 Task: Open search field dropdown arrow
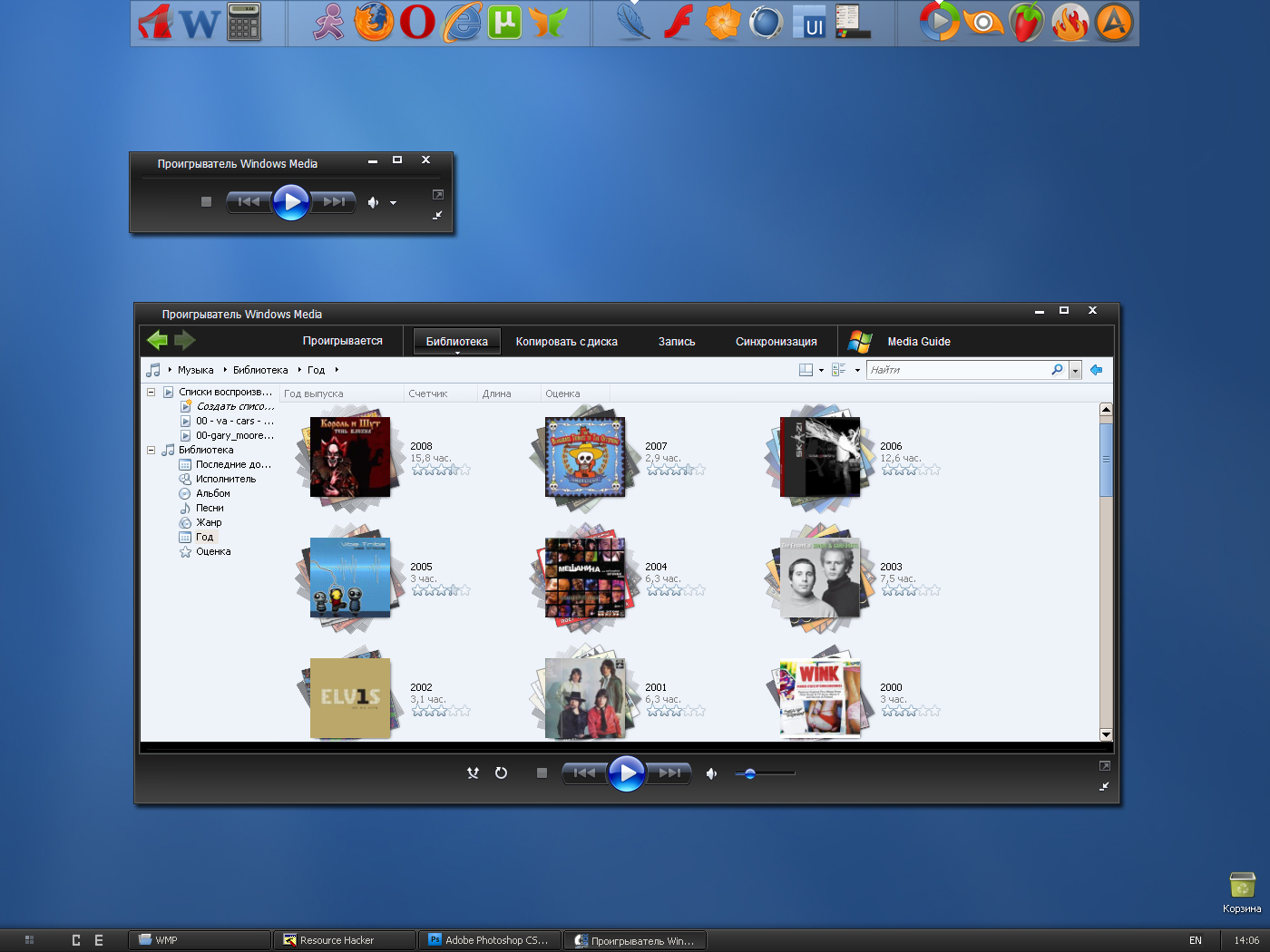click(x=1075, y=370)
